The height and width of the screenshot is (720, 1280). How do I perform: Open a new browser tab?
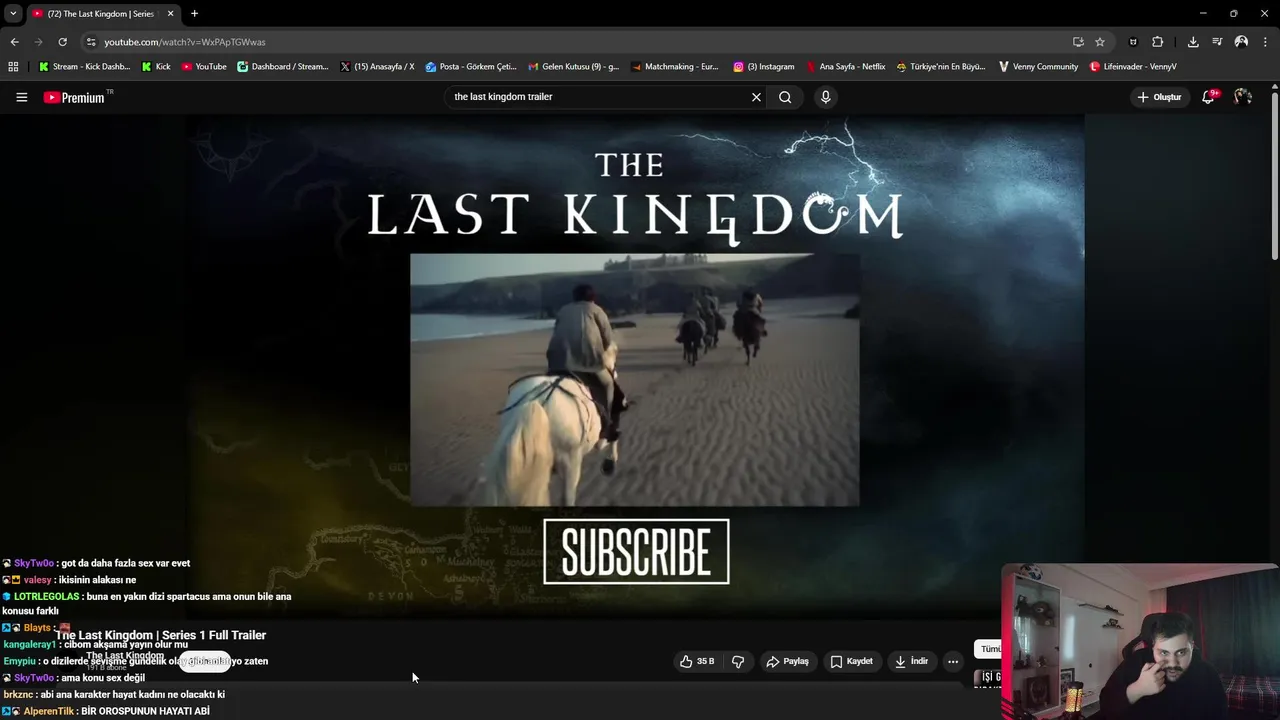[194, 14]
